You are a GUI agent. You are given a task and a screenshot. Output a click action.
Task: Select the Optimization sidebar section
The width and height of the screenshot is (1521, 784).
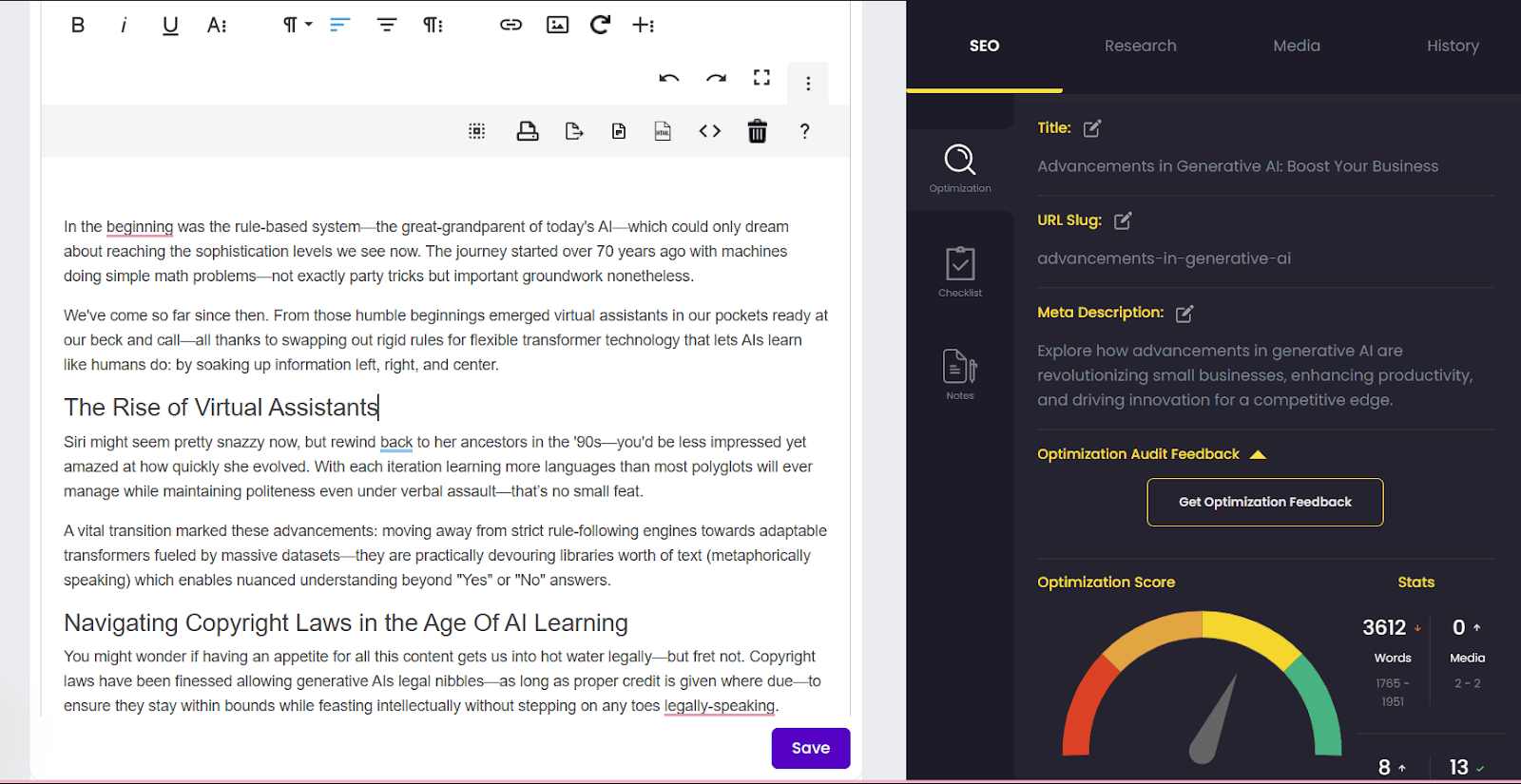click(x=960, y=169)
